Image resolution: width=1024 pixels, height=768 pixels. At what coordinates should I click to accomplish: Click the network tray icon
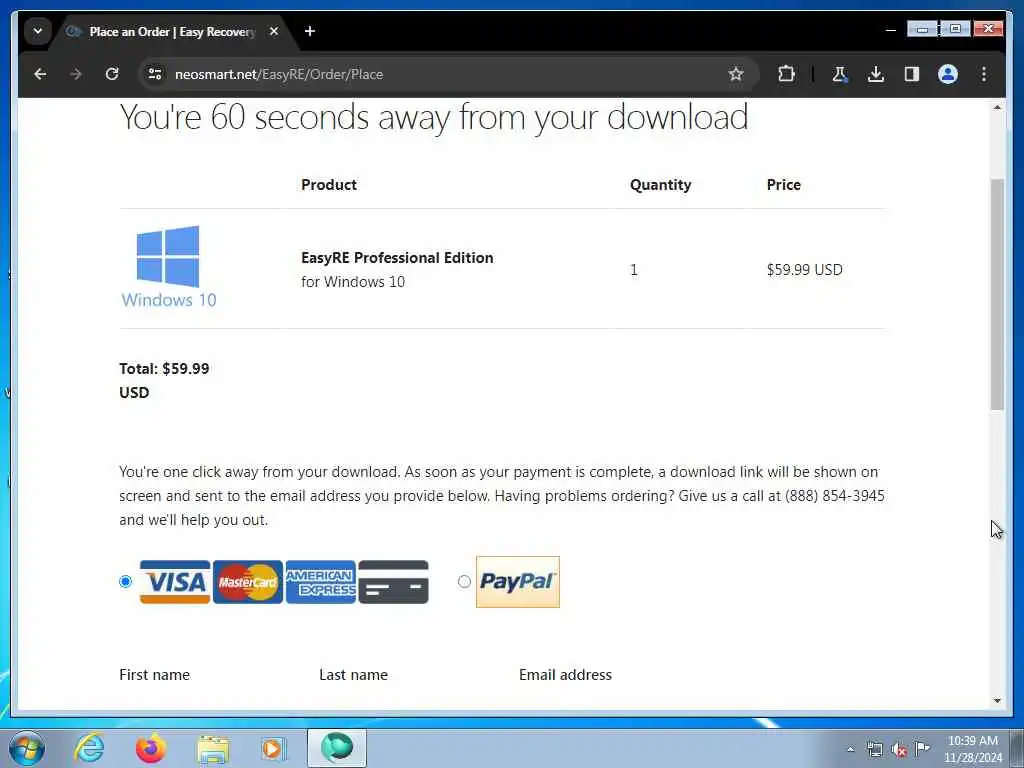(x=874, y=749)
